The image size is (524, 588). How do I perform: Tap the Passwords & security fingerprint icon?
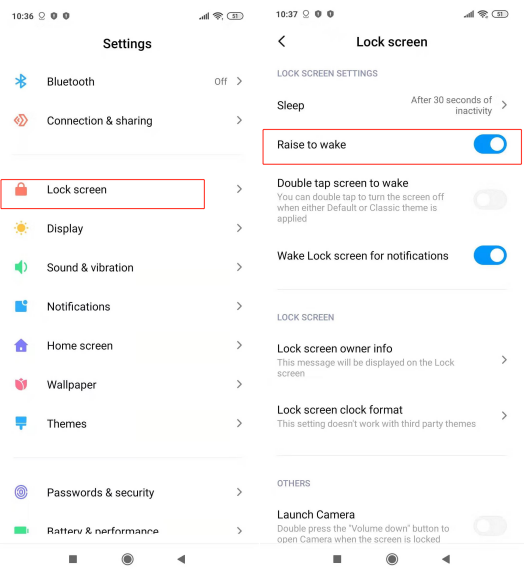(21, 492)
